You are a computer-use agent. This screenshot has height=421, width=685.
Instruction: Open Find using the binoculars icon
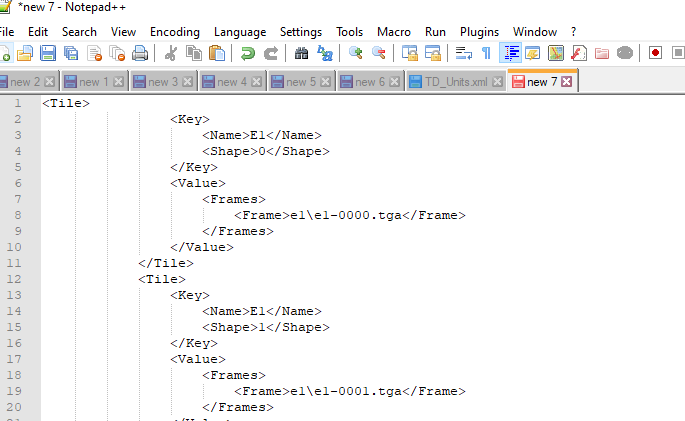click(301, 53)
